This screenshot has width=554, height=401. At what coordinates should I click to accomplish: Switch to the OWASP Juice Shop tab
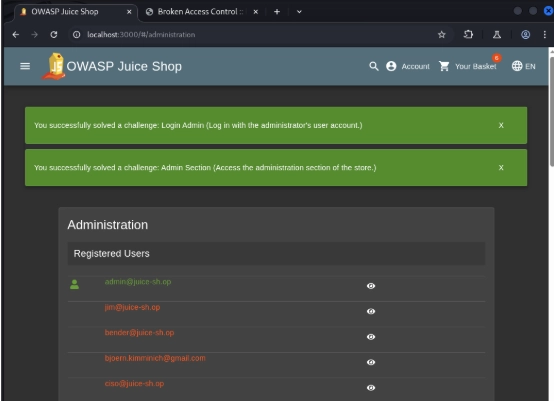(75, 12)
